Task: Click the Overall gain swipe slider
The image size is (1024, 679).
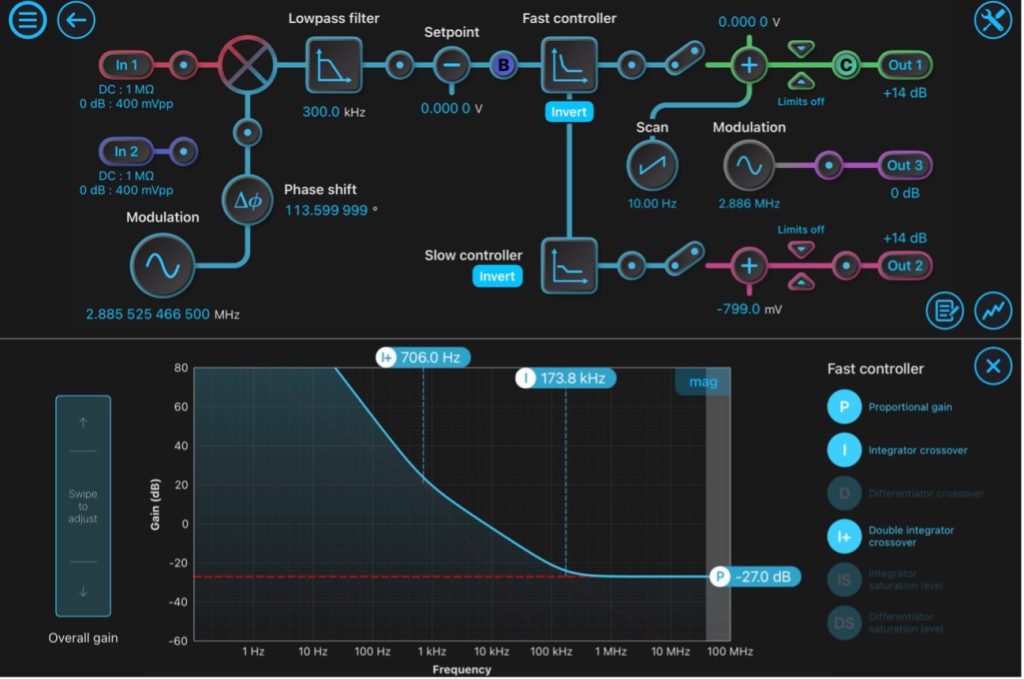Action: pyautogui.click(x=83, y=506)
